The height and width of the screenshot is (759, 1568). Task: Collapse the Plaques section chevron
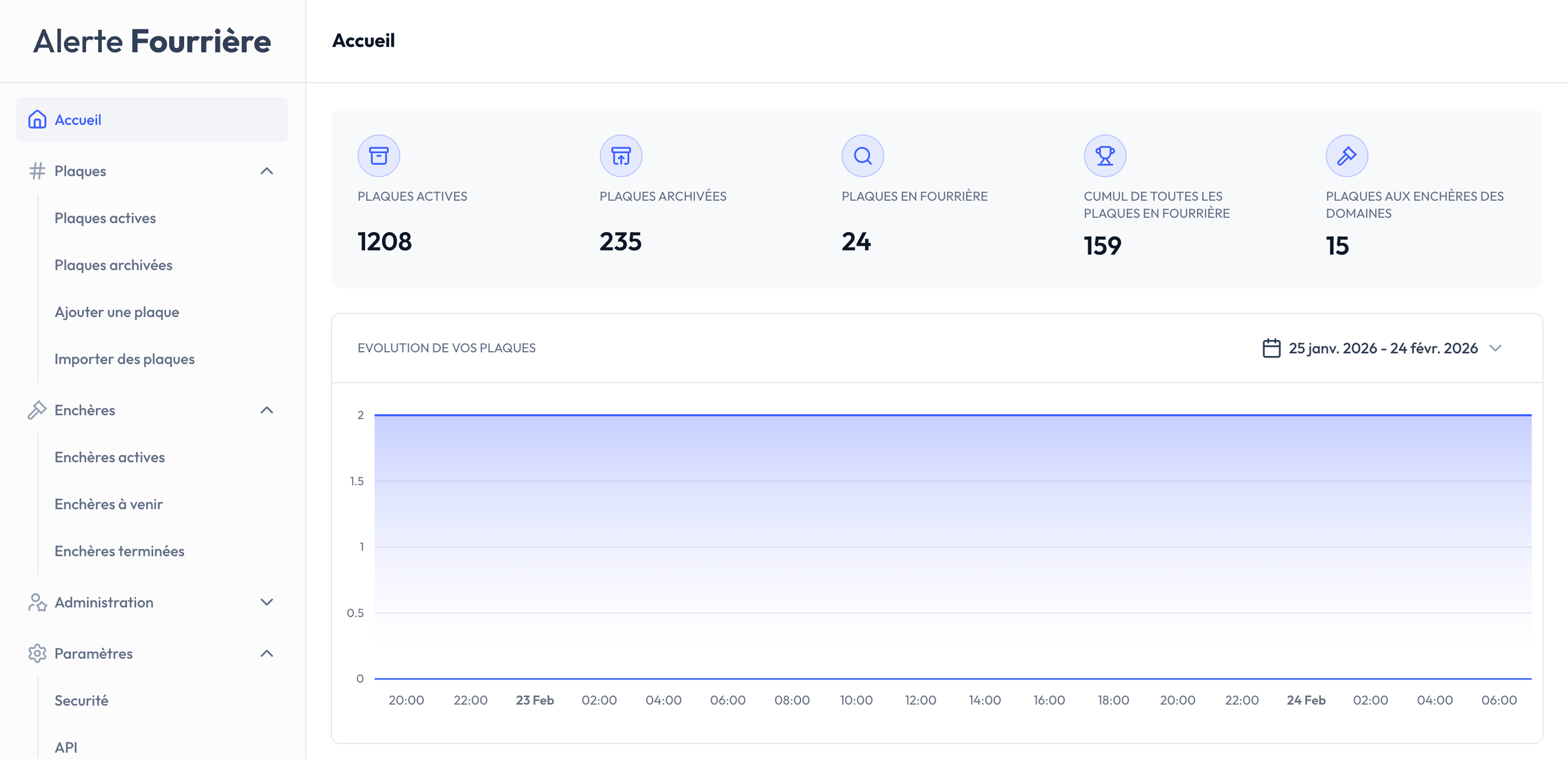point(267,171)
